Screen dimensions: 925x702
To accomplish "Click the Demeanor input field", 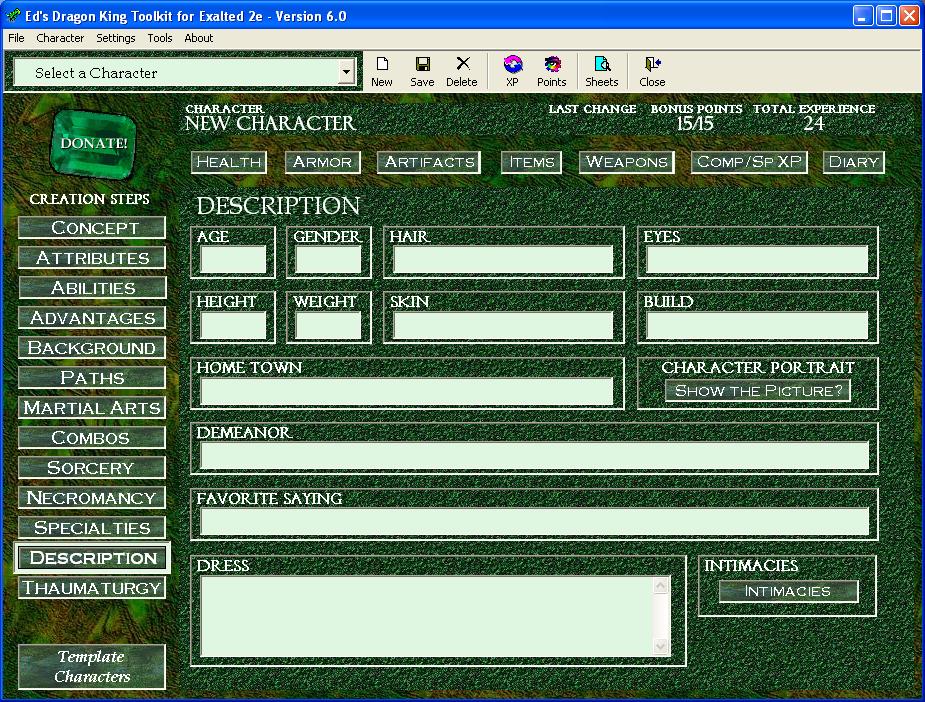I will click(534, 456).
